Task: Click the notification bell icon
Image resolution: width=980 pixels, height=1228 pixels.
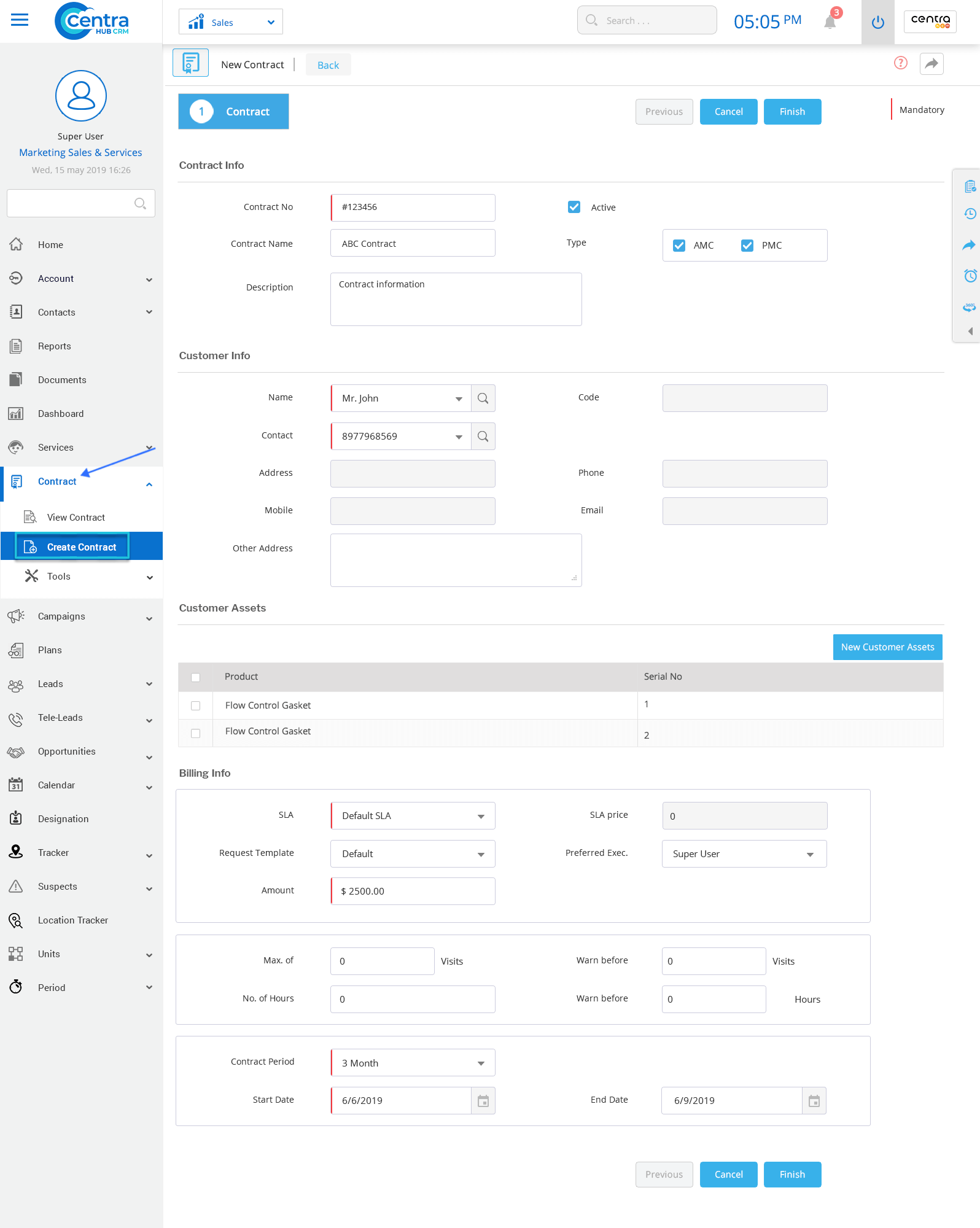Action: pos(830,22)
